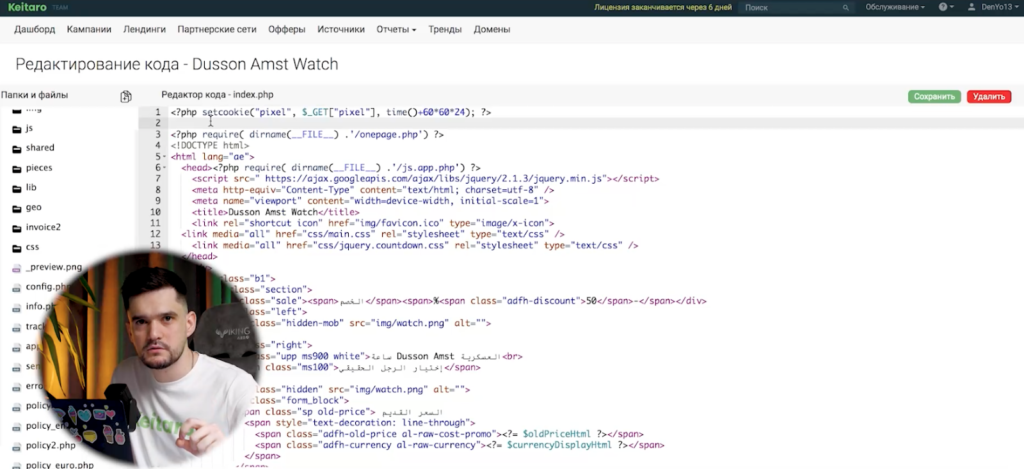Viewport: 1024px width, 469px height.
Task: Click the jquery.min.js script line
Action: (425, 179)
